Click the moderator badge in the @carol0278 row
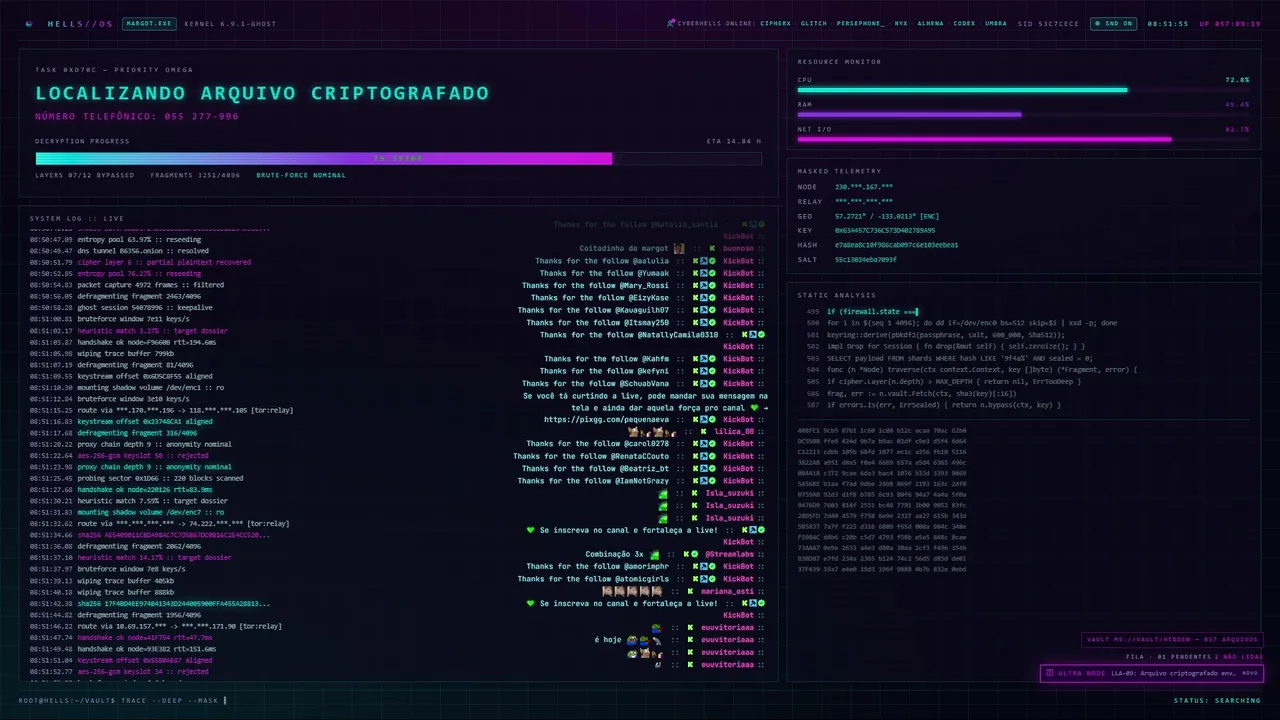The image size is (1280, 720). pyautogui.click(x=704, y=444)
